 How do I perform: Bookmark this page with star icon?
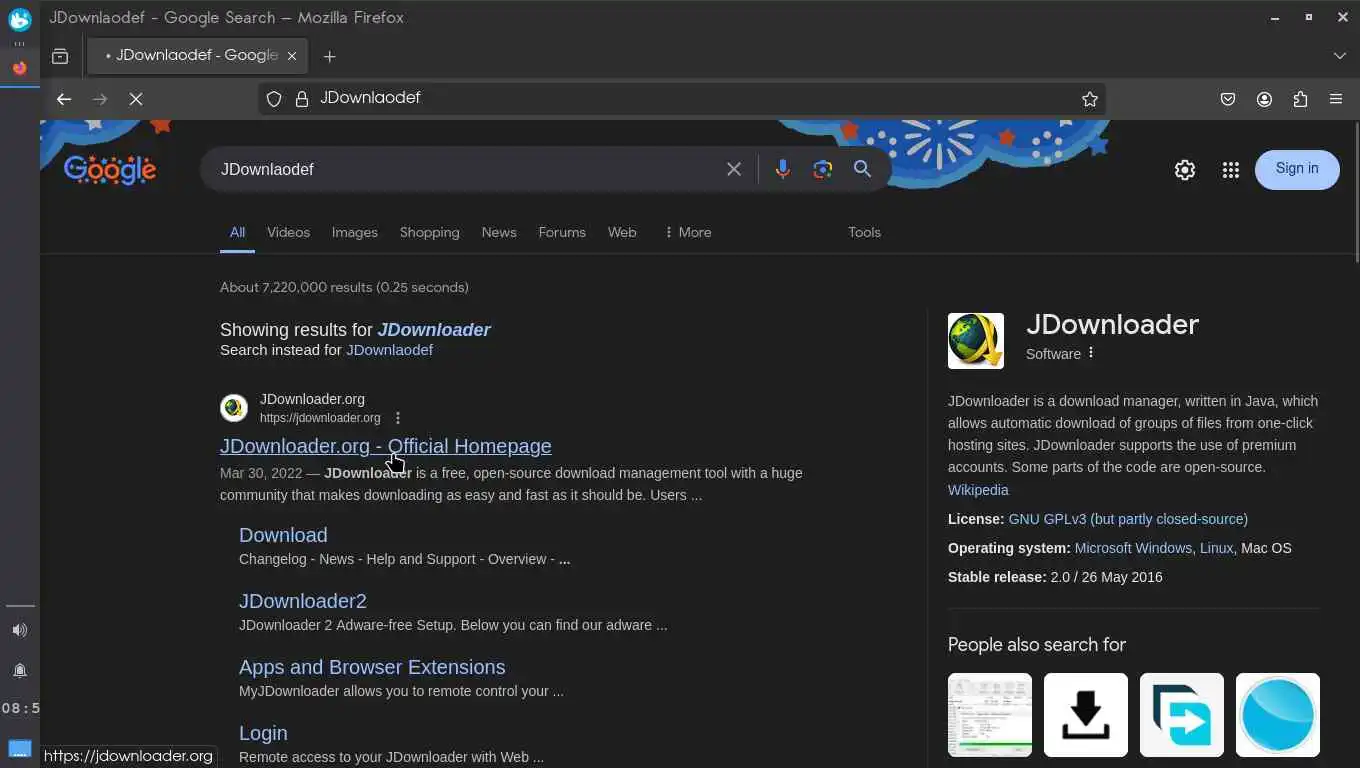pyautogui.click(x=1090, y=99)
